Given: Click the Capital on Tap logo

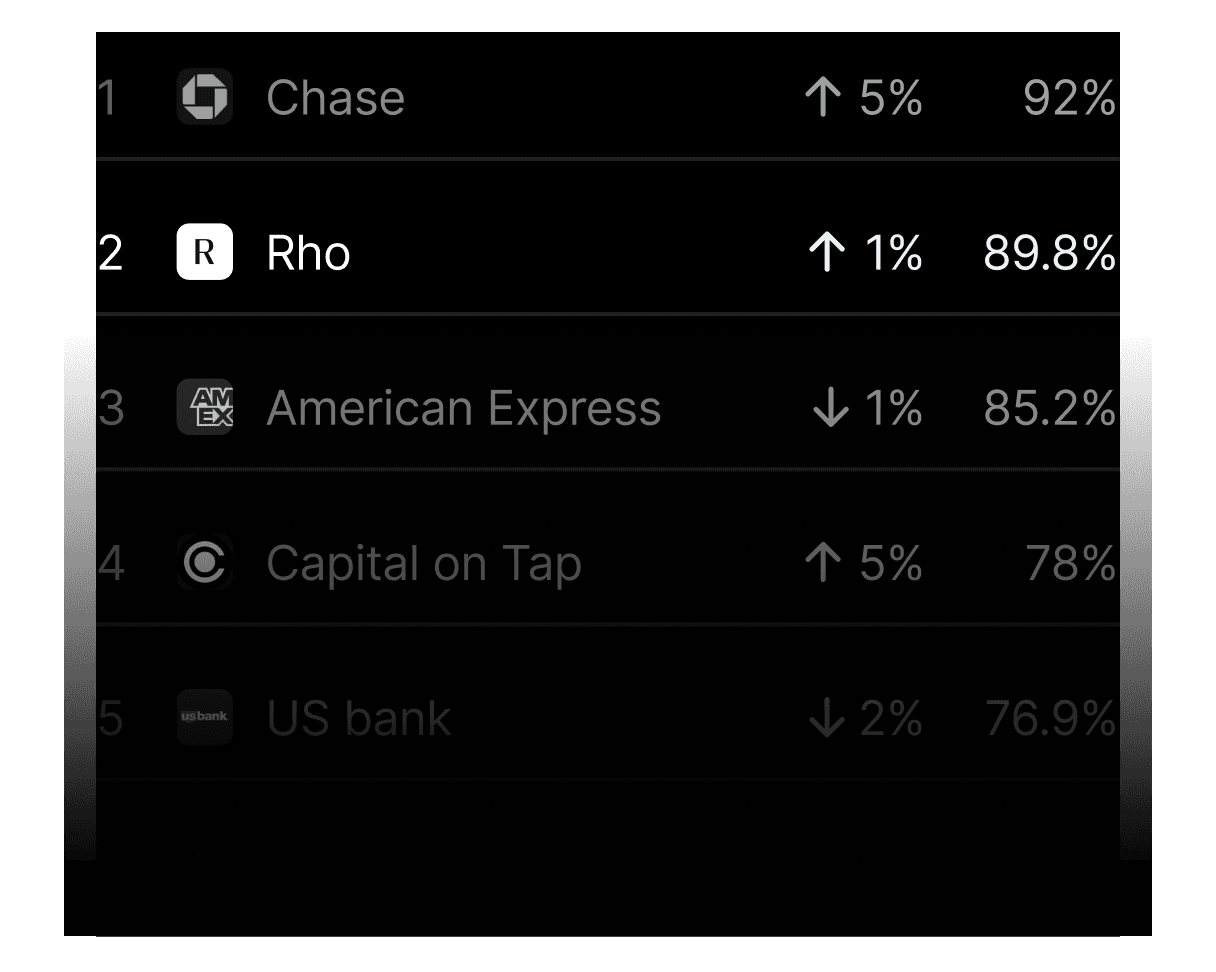Looking at the screenshot, I should pyautogui.click(x=205, y=563).
